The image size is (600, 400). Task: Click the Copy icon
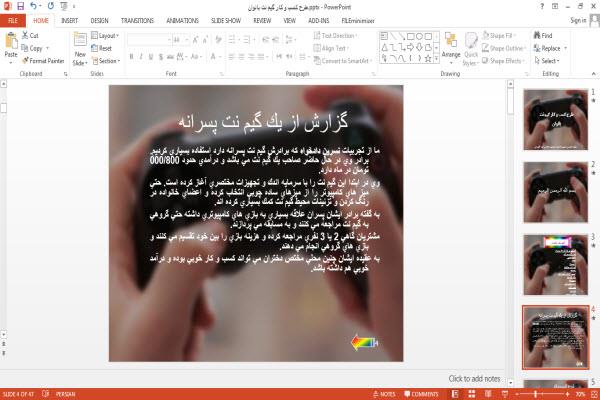25,48
